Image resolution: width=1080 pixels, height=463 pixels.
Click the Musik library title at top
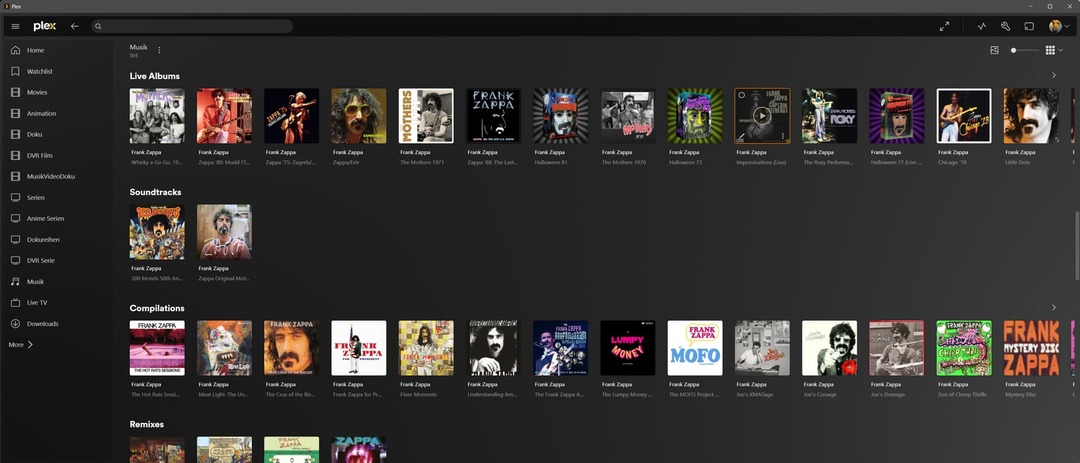coord(138,48)
